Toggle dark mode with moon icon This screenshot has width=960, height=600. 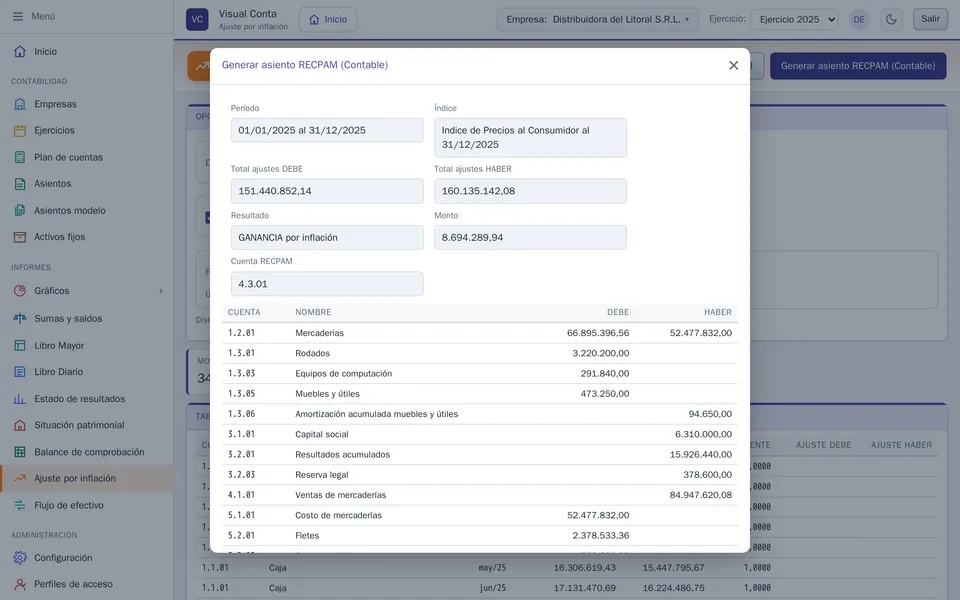(891, 19)
